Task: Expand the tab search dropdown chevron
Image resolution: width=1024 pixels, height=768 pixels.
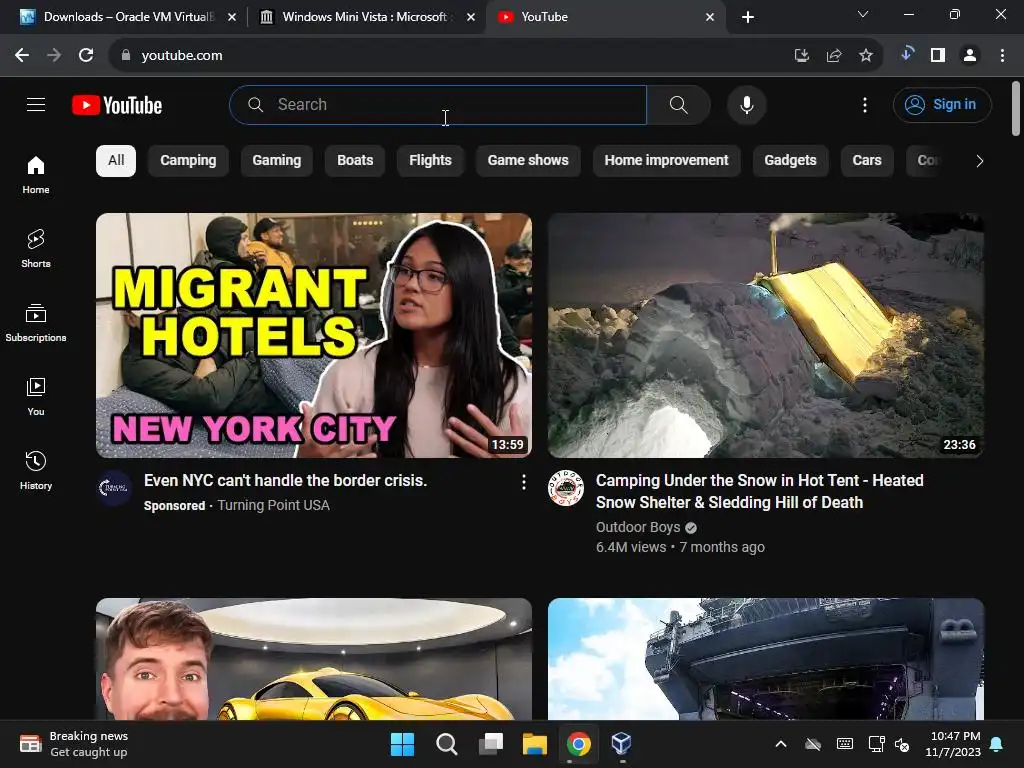Action: [863, 14]
